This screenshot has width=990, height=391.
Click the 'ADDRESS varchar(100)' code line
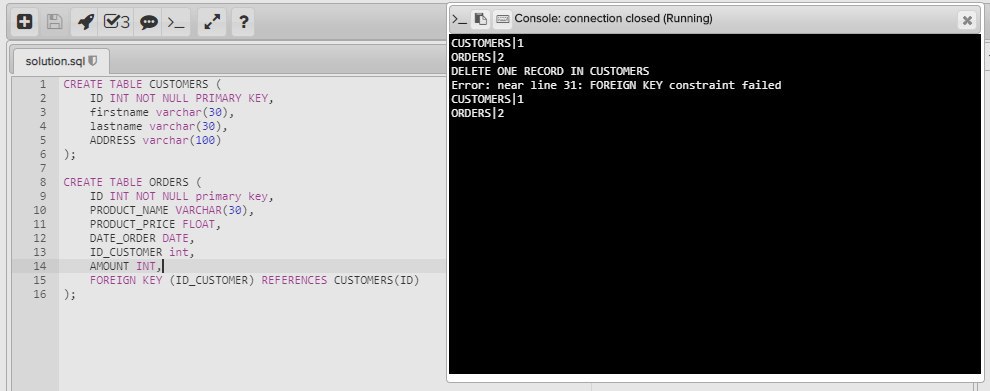155,140
